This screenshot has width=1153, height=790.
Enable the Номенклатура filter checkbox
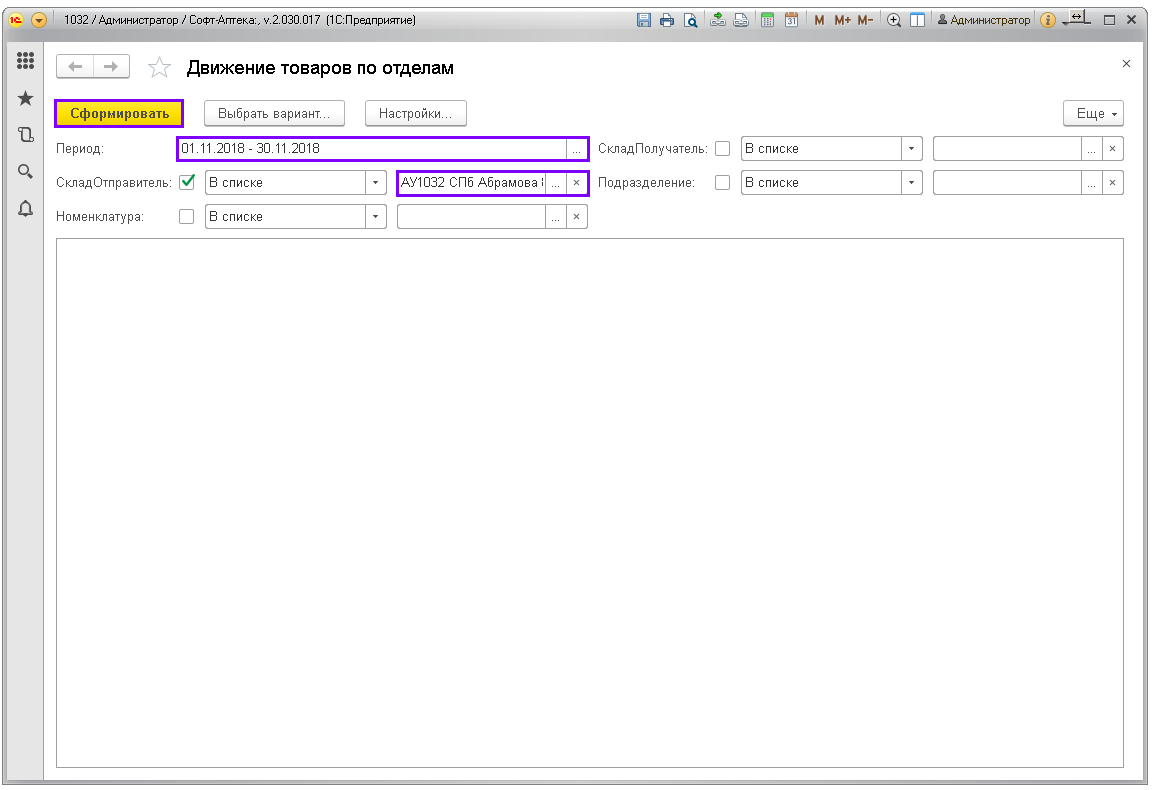pyautogui.click(x=186, y=216)
